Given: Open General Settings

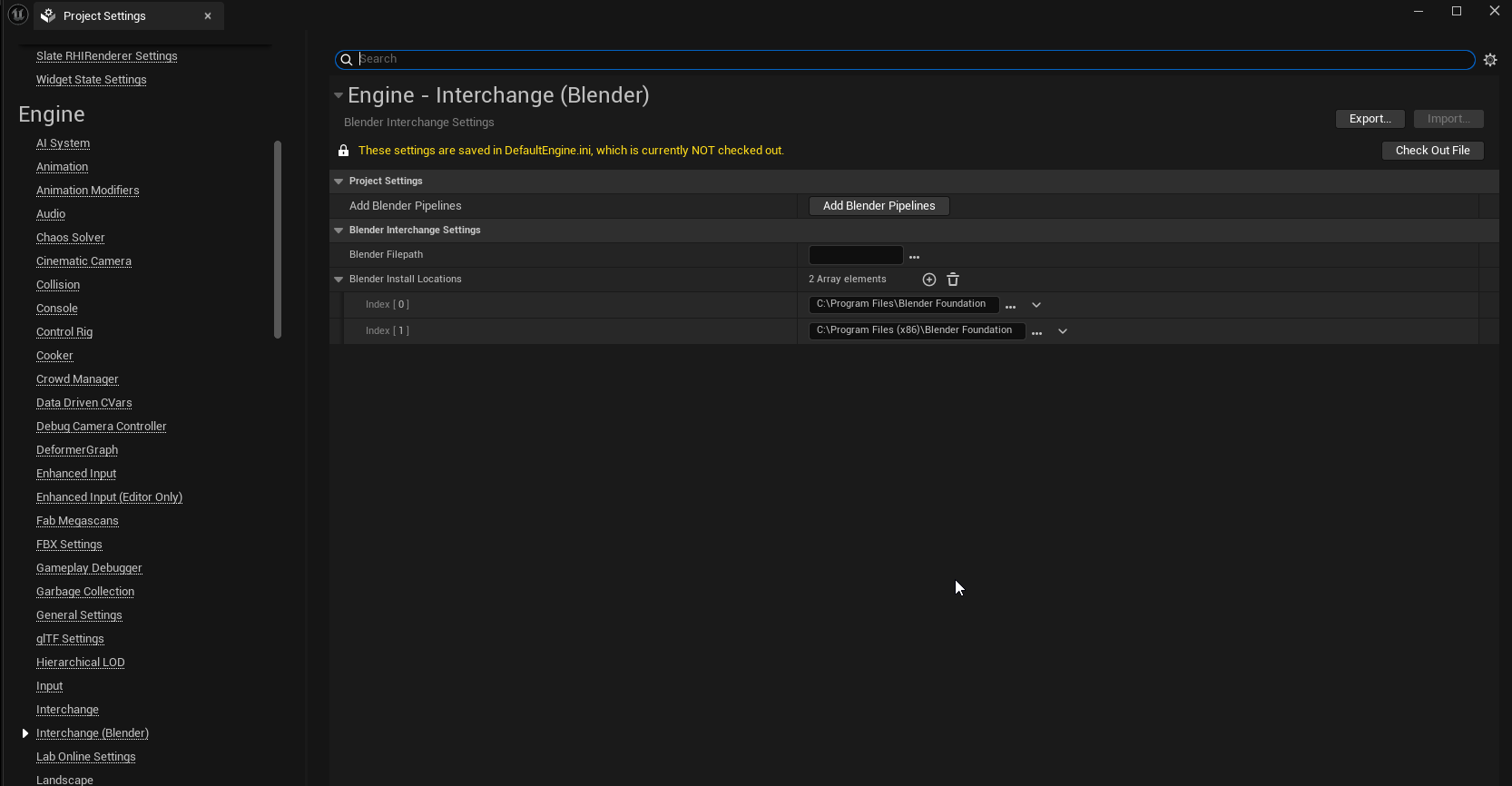Looking at the screenshot, I should (80, 615).
